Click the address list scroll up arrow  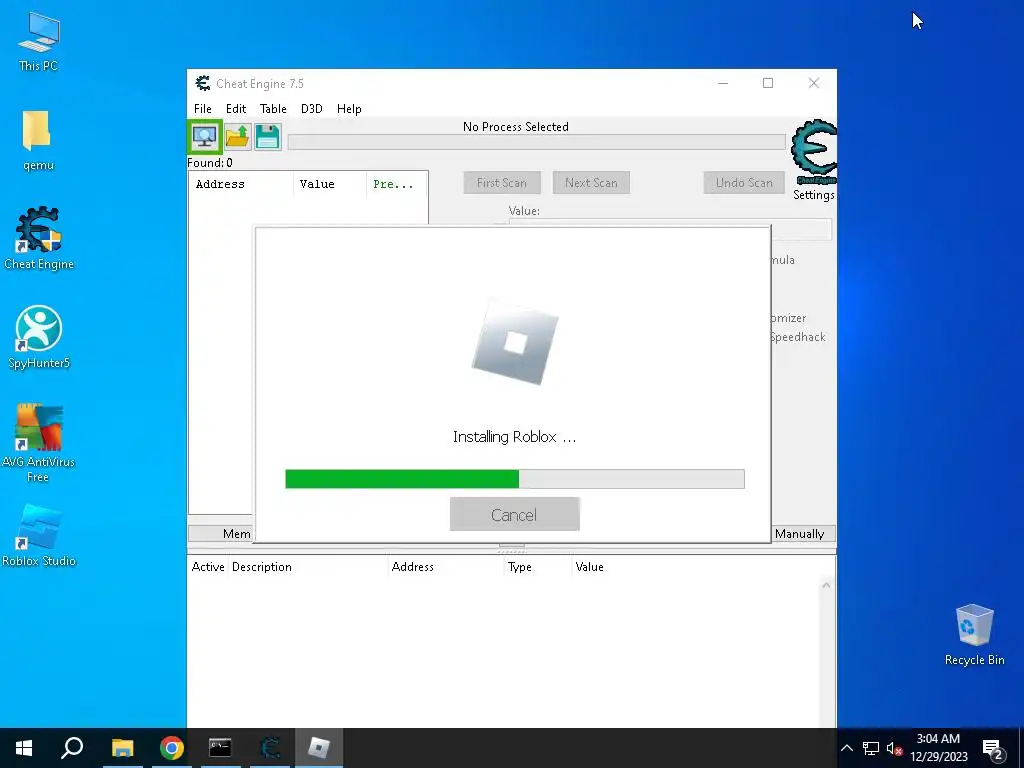[x=826, y=585]
